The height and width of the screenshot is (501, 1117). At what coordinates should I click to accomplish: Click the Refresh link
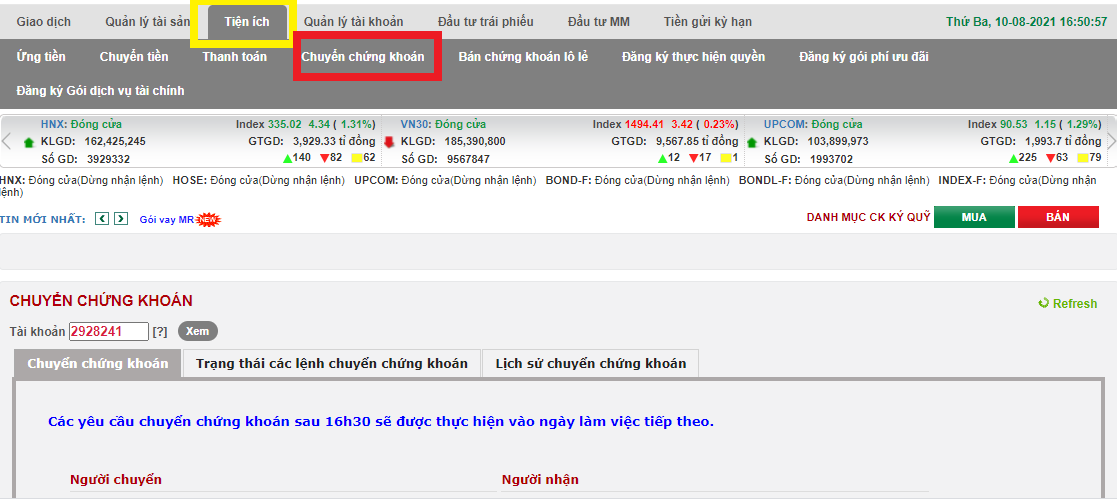1075,304
